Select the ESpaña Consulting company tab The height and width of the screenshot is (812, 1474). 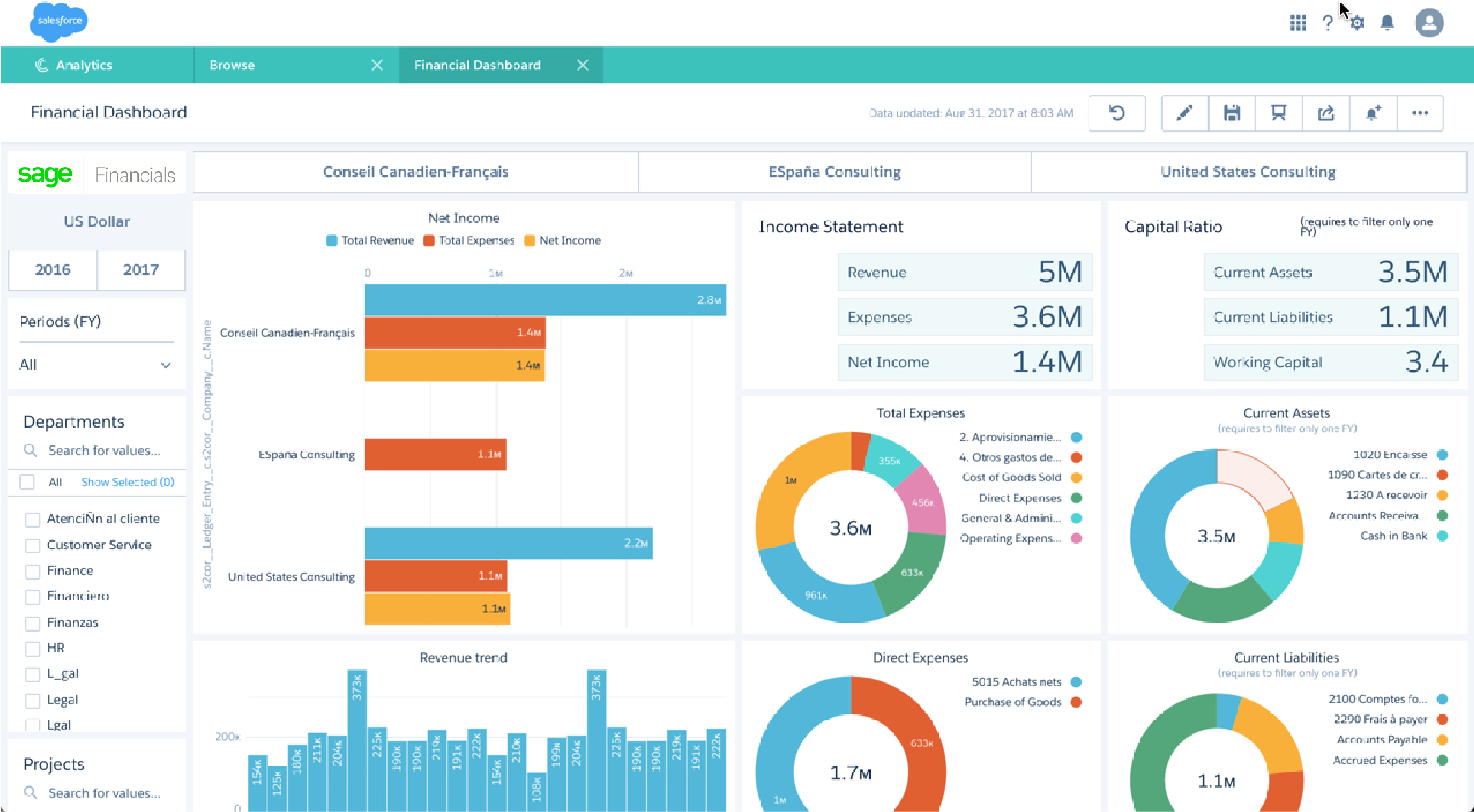834,172
